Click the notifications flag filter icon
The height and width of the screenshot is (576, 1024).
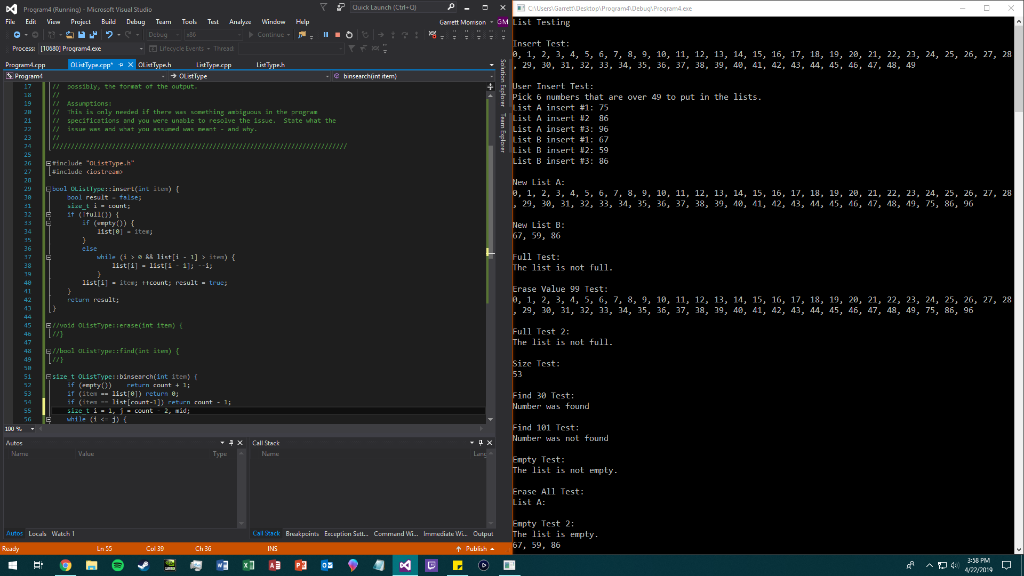pos(323,7)
